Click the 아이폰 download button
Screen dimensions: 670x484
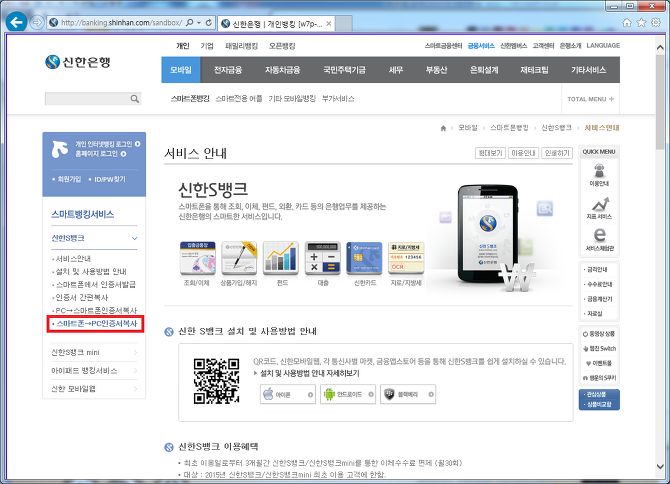(288, 394)
